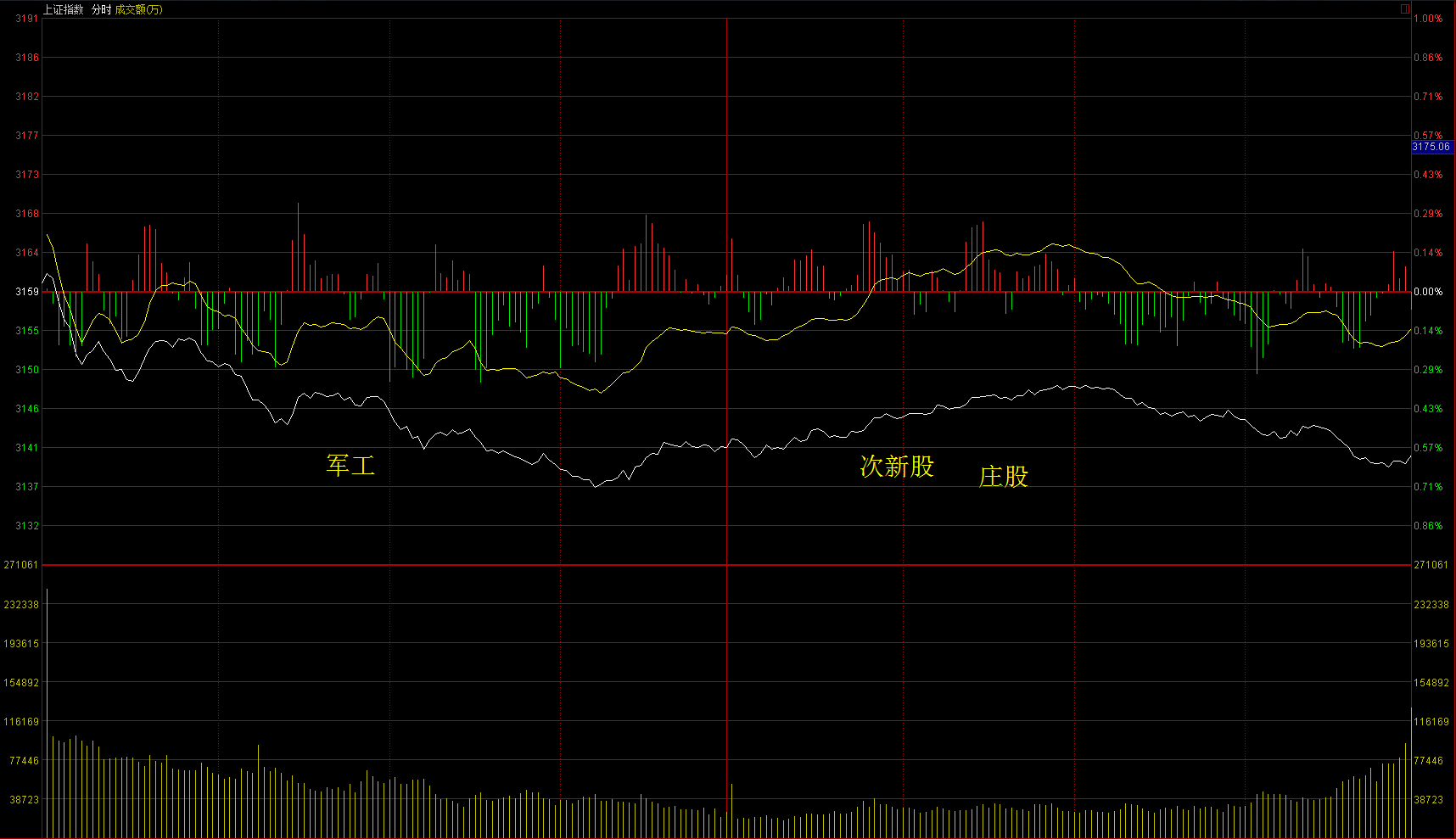The image size is (1456, 839).
Task: Click the 3159 baseline price on left axis
Action: [x=27, y=292]
